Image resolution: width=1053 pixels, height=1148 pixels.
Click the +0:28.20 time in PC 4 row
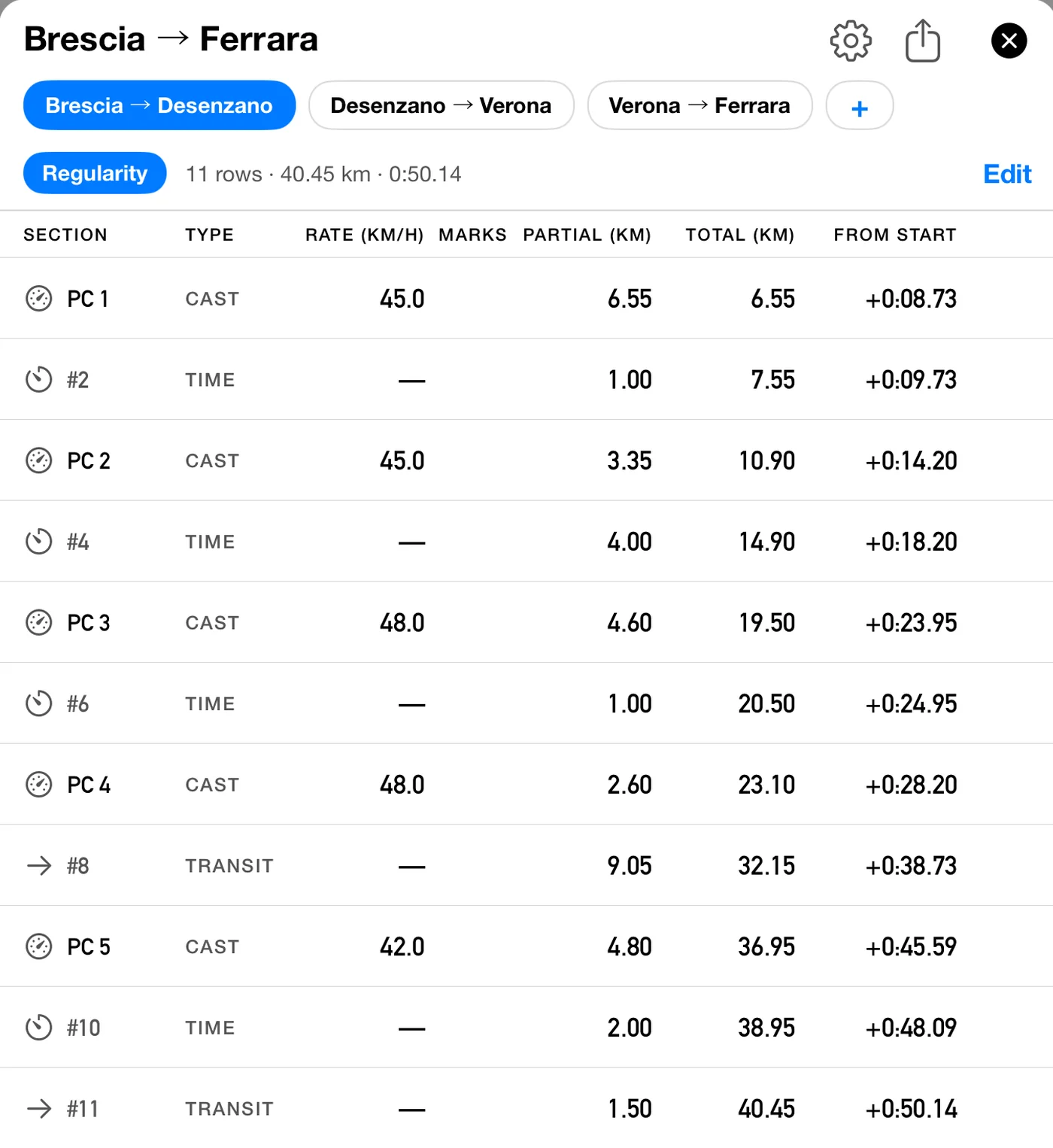pyautogui.click(x=912, y=785)
